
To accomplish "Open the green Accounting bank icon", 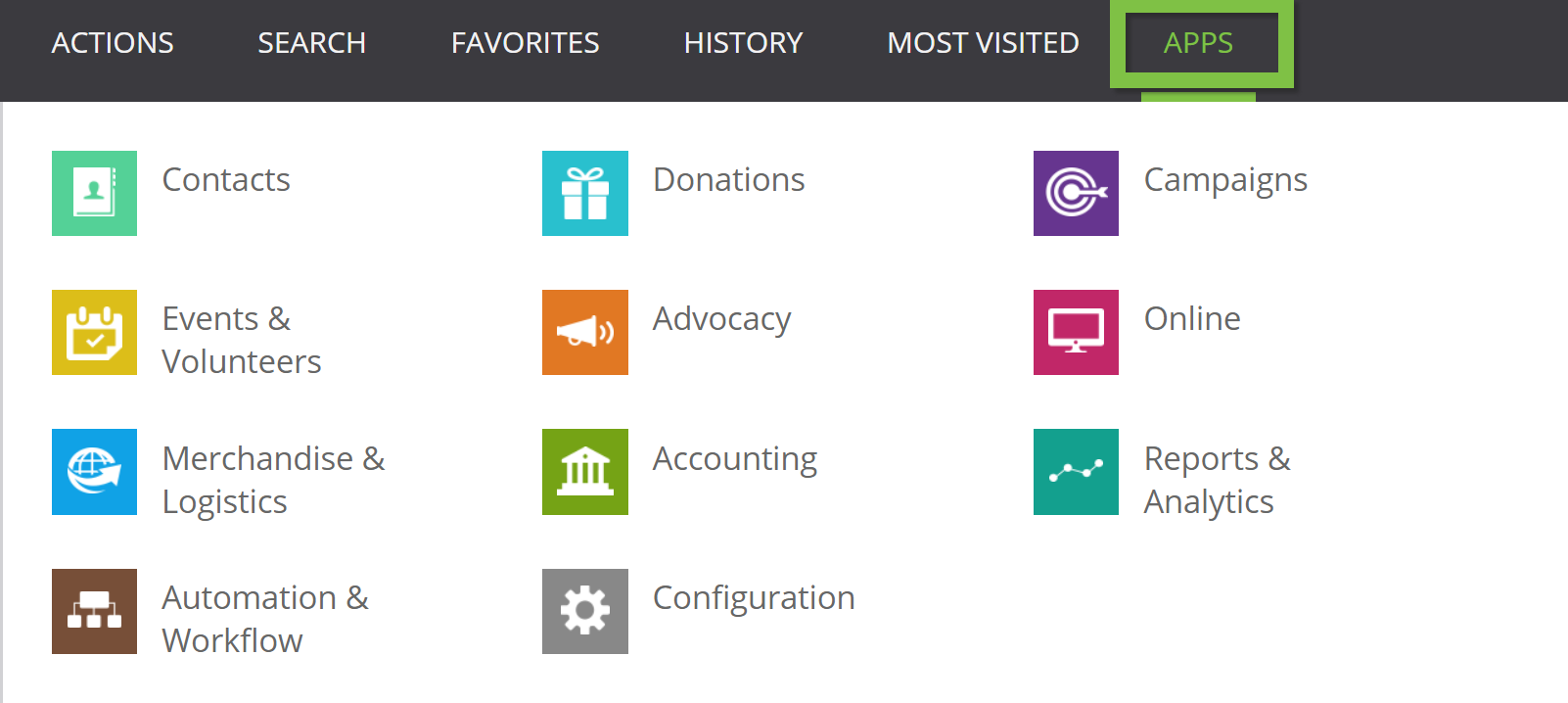I will (585, 472).
